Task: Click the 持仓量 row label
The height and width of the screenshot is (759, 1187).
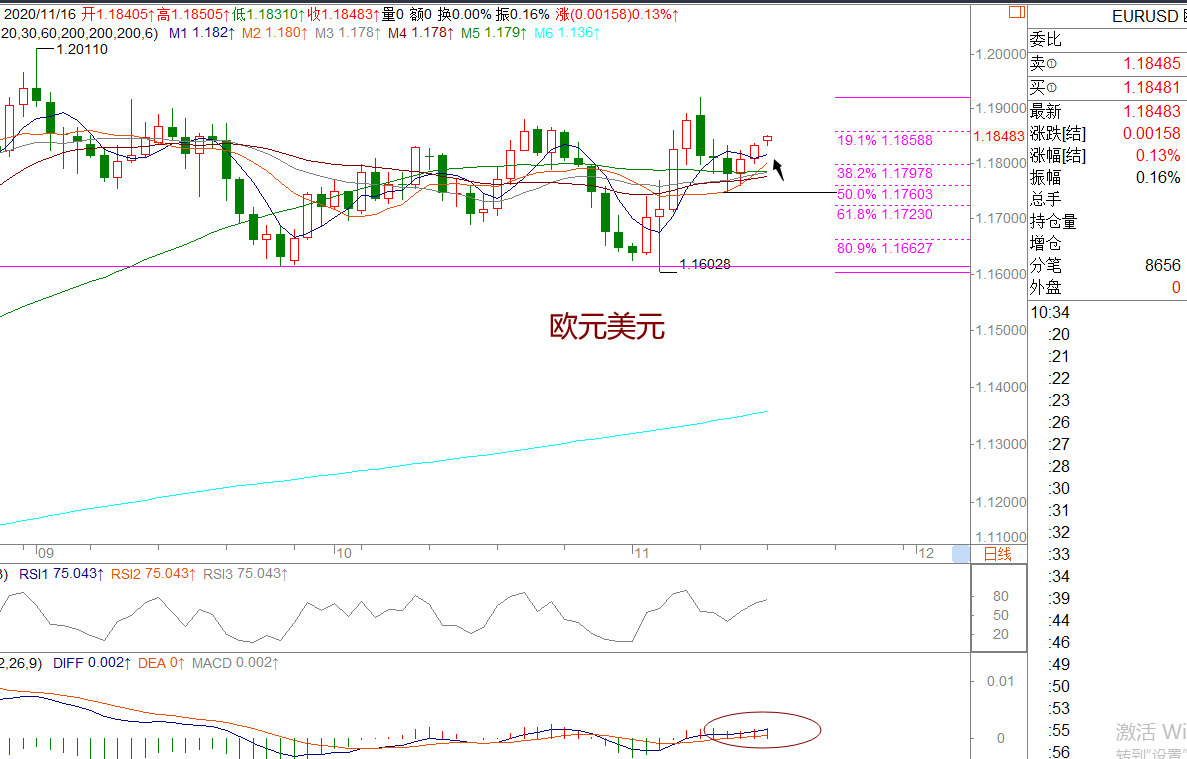Action: pos(1053,221)
